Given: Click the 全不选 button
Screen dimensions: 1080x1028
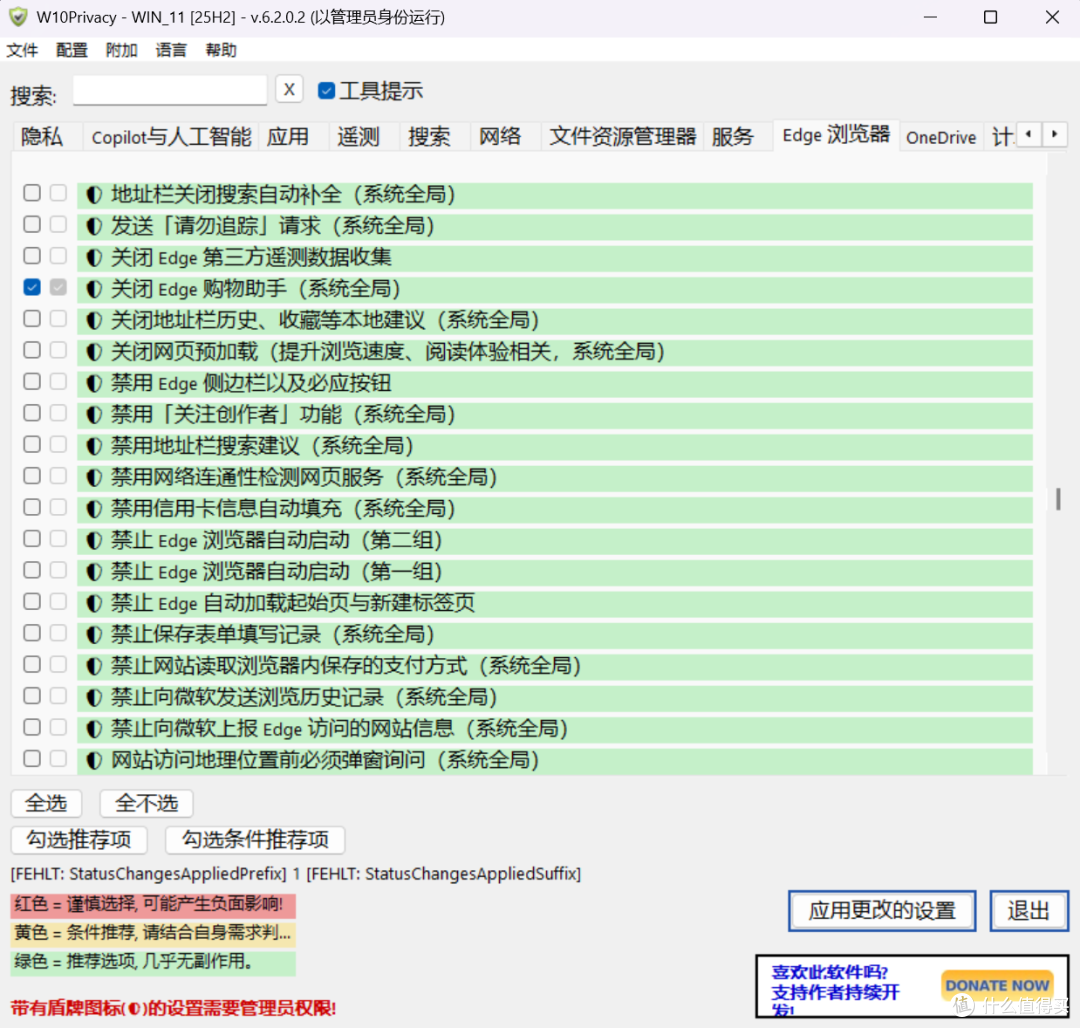Looking at the screenshot, I should 146,804.
